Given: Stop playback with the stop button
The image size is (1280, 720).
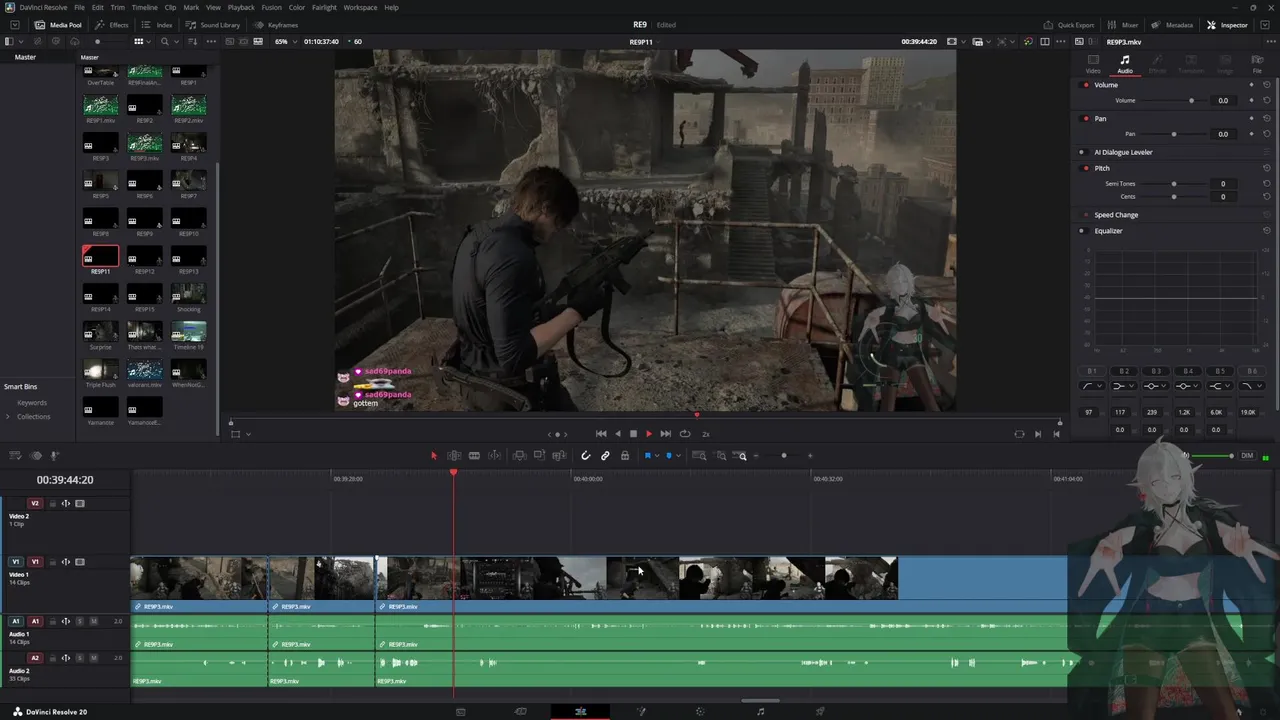Looking at the screenshot, I should pos(633,434).
